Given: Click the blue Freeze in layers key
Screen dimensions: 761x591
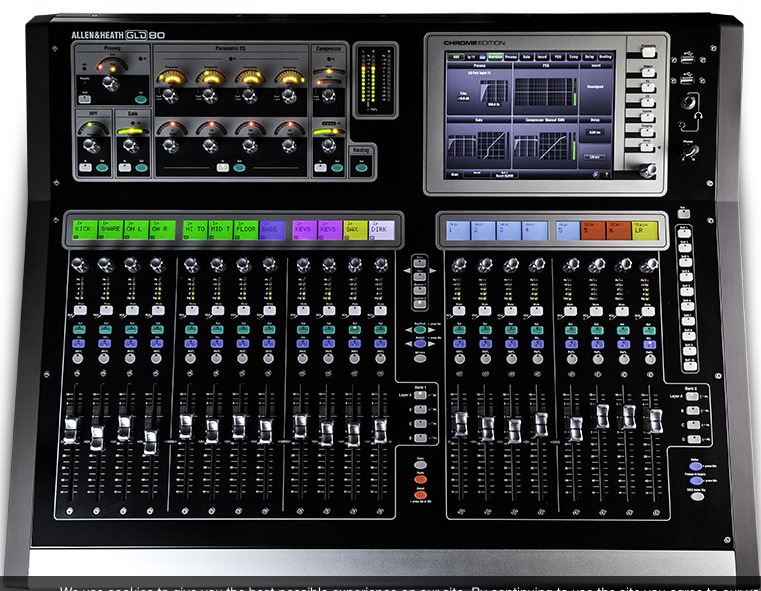Looking at the screenshot, I should click(695, 481).
